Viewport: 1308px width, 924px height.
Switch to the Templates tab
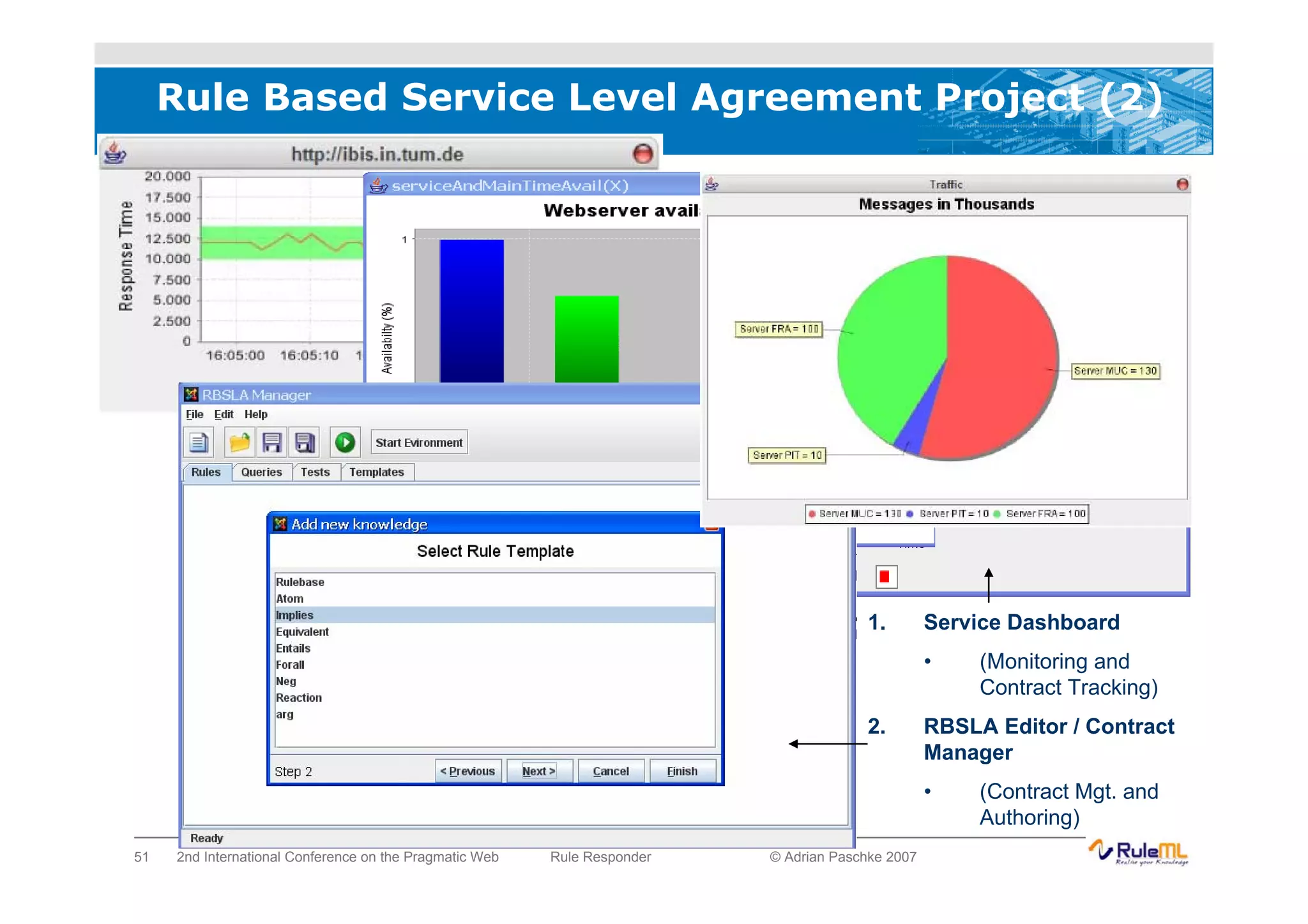tap(376, 472)
